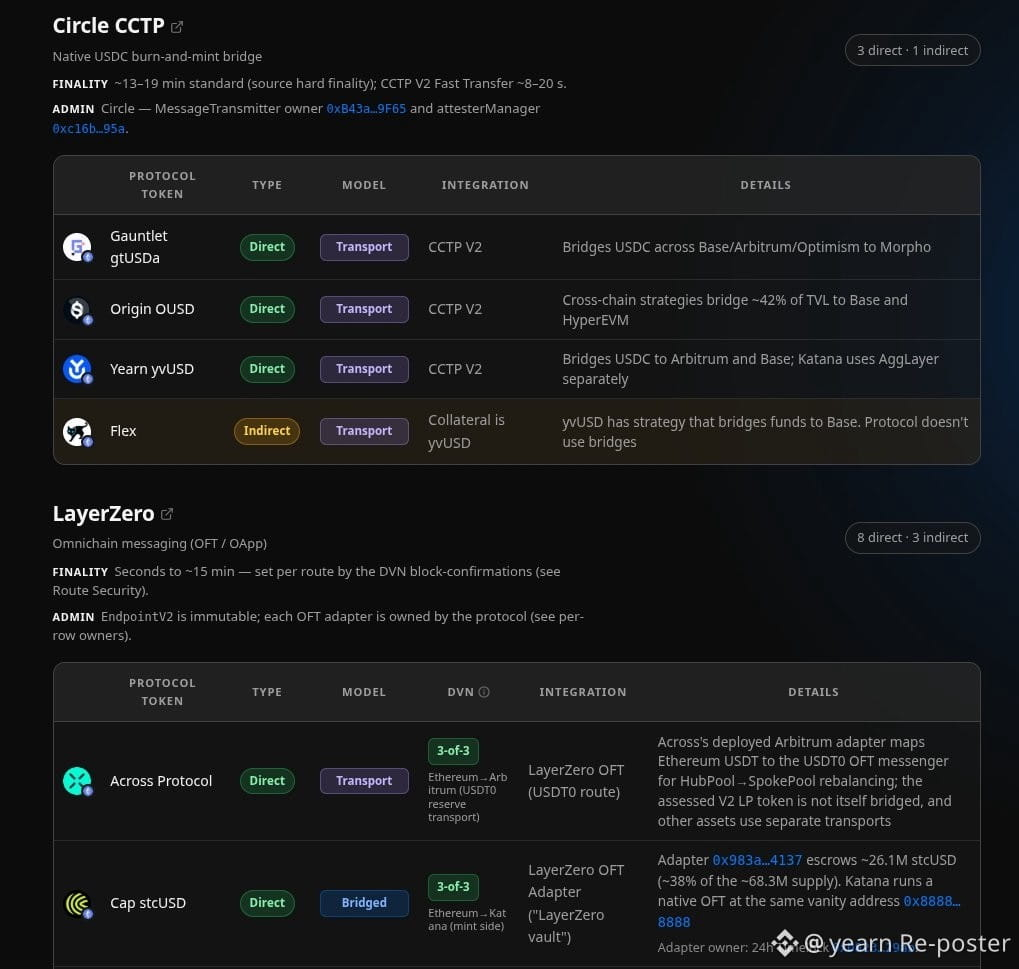Viewport: 1019px width, 969px height.
Task: Open MessageTransmitter owner address 0xB43a…9F65
Action: coord(366,109)
